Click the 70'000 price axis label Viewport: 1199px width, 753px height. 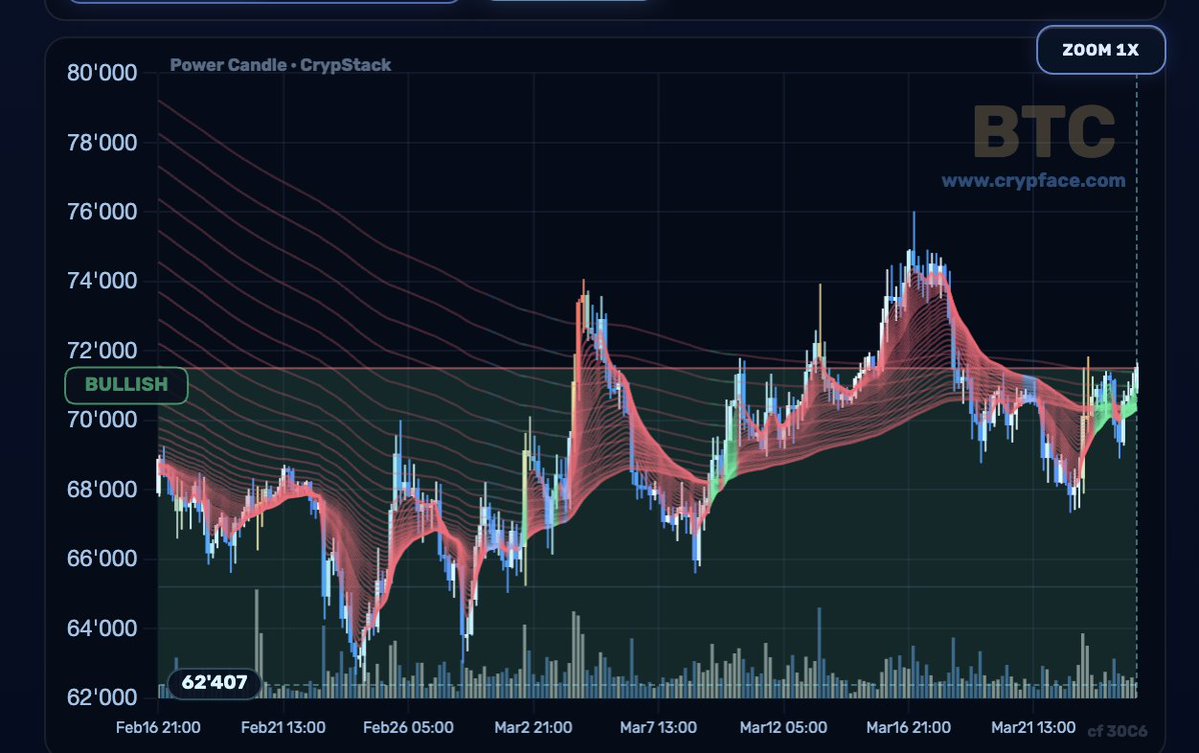(102, 419)
